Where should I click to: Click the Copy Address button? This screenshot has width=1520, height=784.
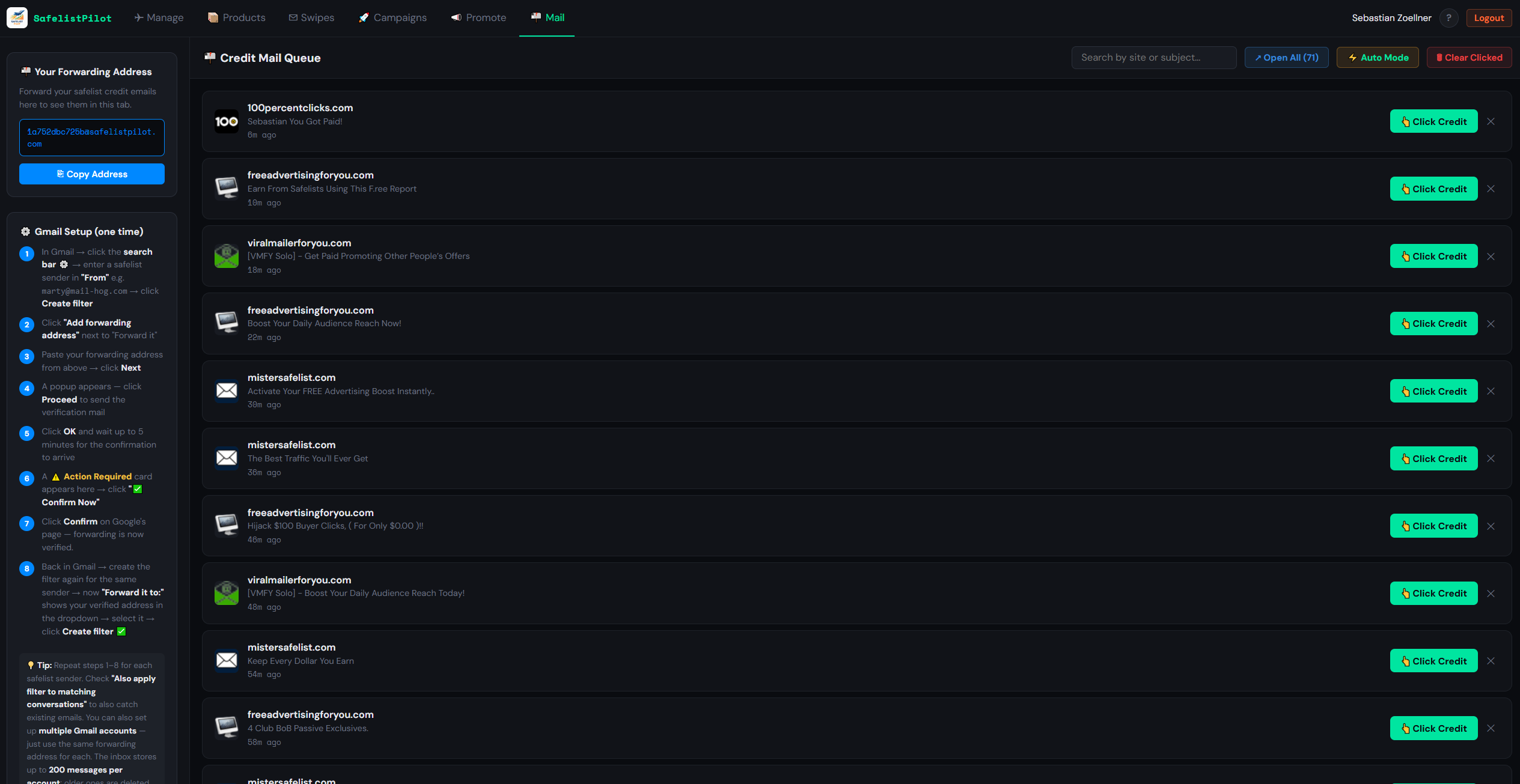pyautogui.click(x=91, y=174)
